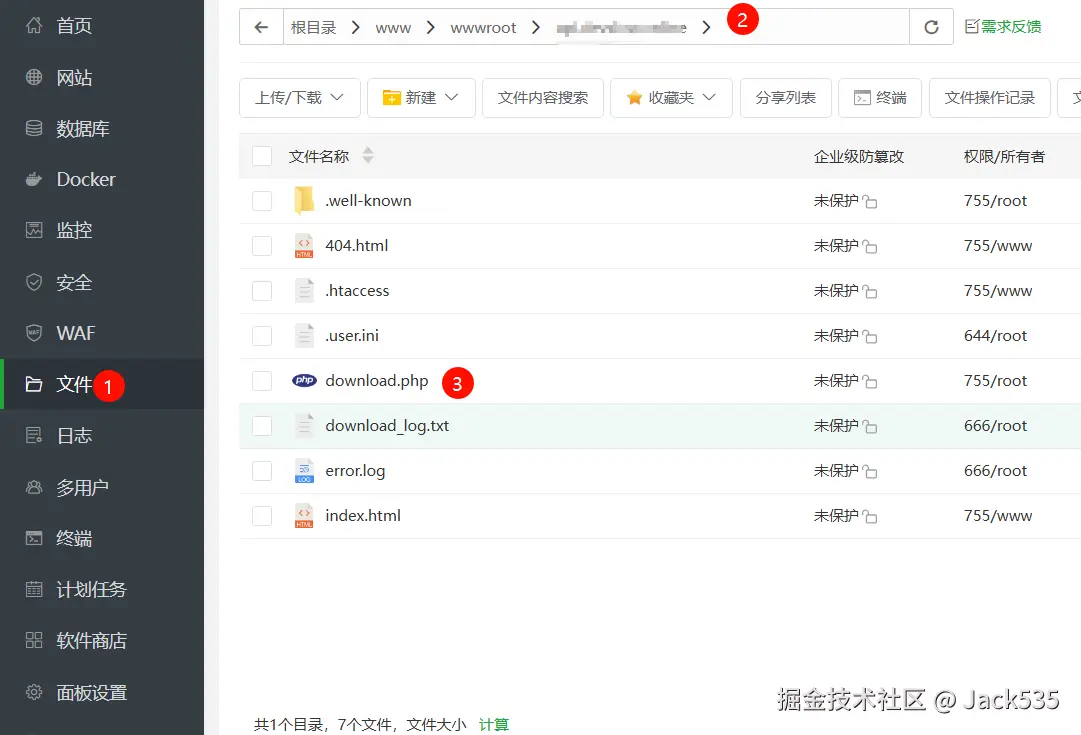Click the 计划任务 calendar icon

point(34,590)
